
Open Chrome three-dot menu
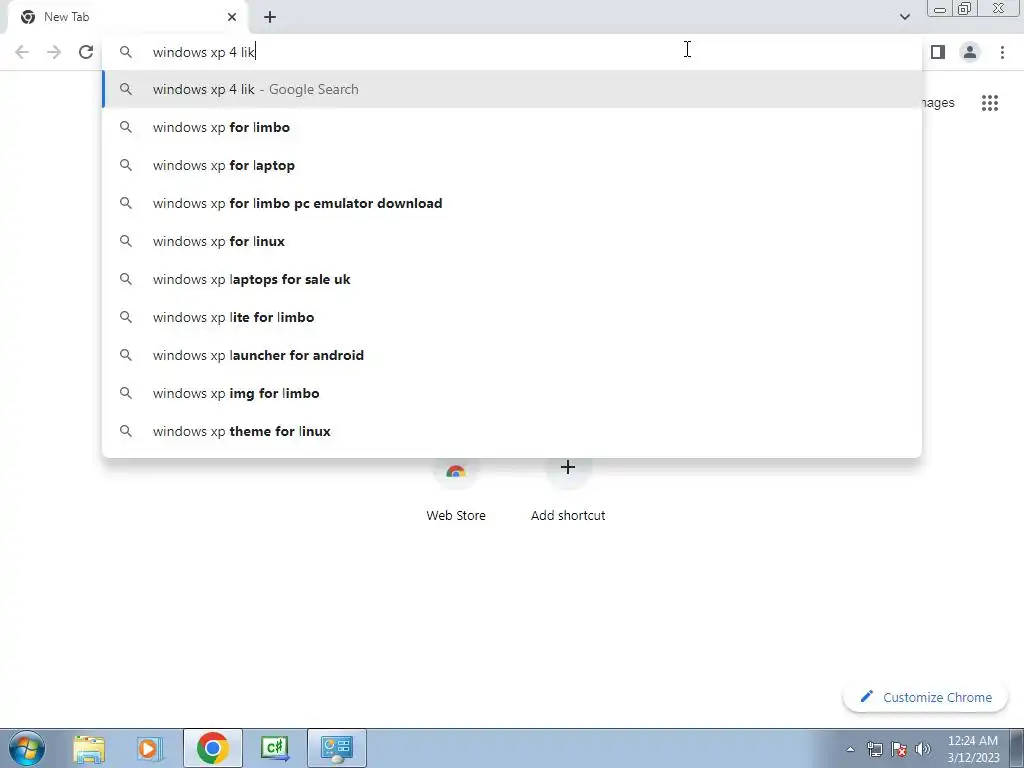[1002, 52]
